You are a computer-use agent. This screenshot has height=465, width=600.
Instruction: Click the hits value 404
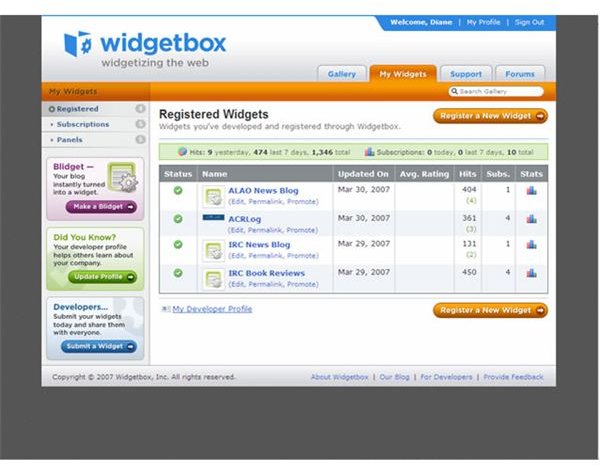tap(469, 189)
